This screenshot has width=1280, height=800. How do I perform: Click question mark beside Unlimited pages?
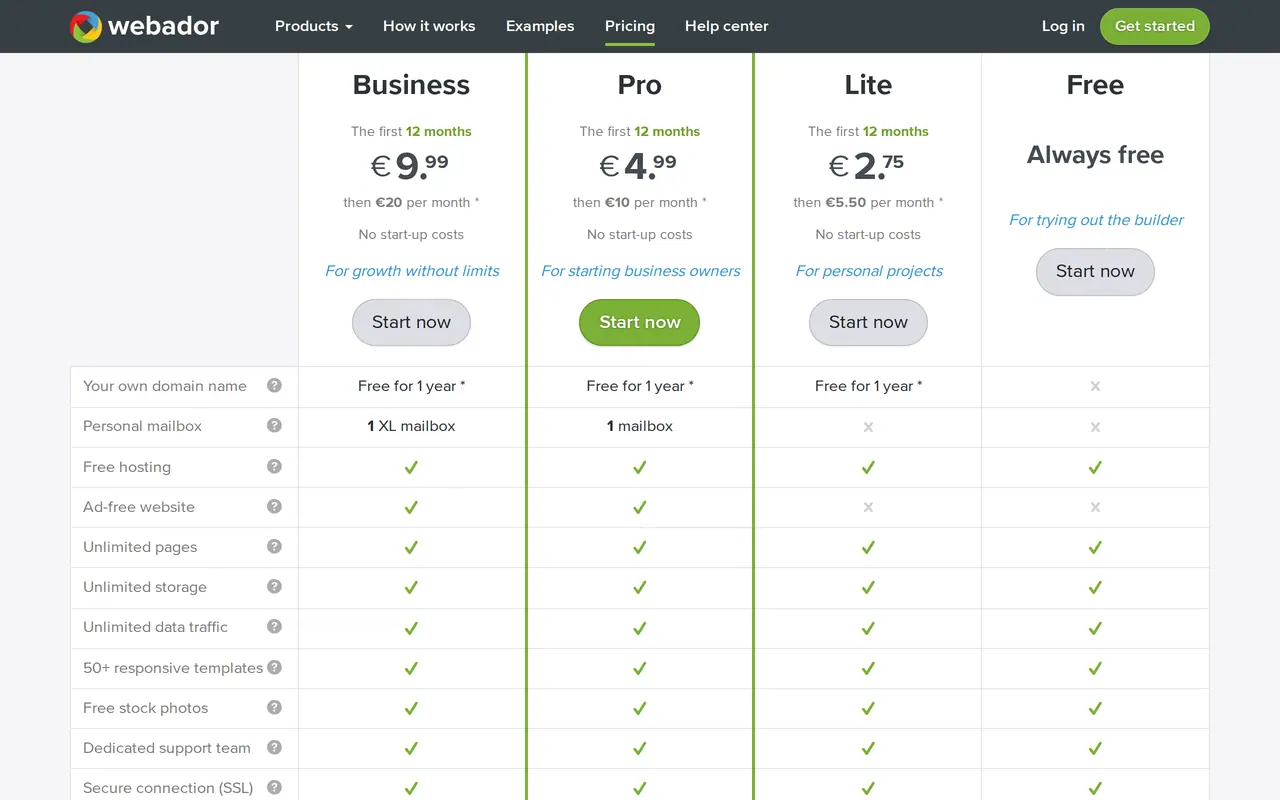[x=274, y=546]
